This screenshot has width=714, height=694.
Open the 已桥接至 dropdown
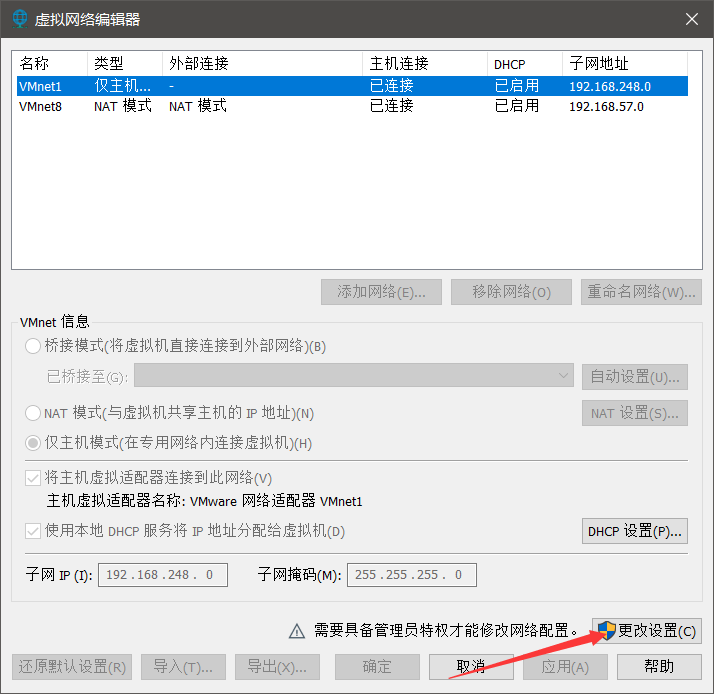[x=354, y=376]
